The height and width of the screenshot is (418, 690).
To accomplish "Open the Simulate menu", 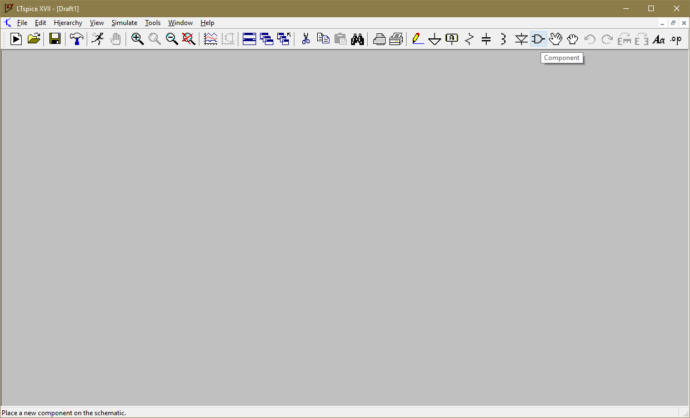I will tap(124, 22).
